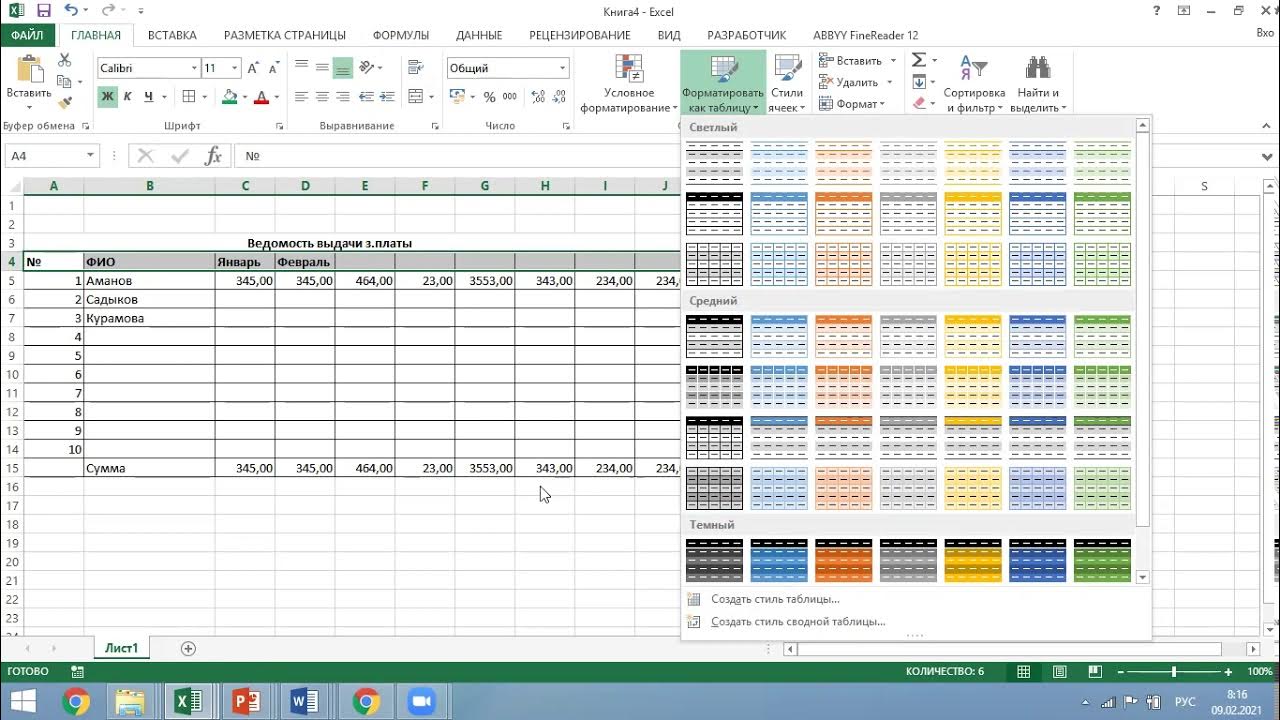Save the workbook from the quick access toolbar

tap(44, 11)
